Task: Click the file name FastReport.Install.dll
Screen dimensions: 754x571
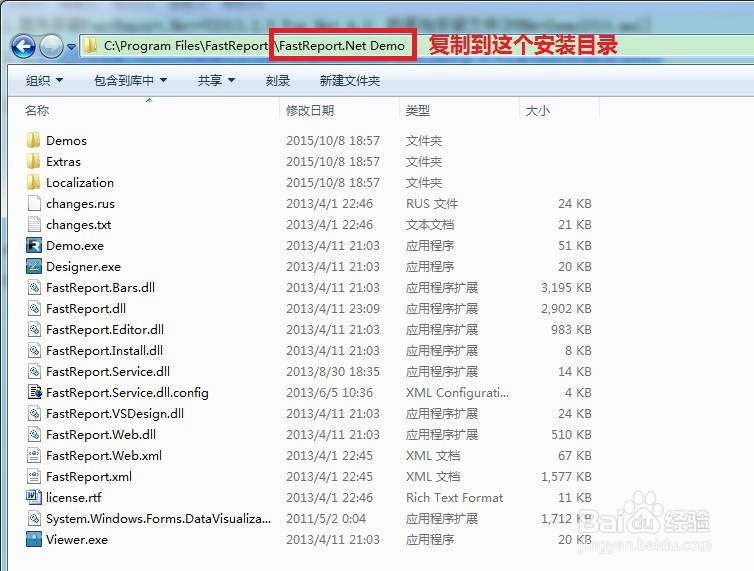Action: [x=104, y=351]
